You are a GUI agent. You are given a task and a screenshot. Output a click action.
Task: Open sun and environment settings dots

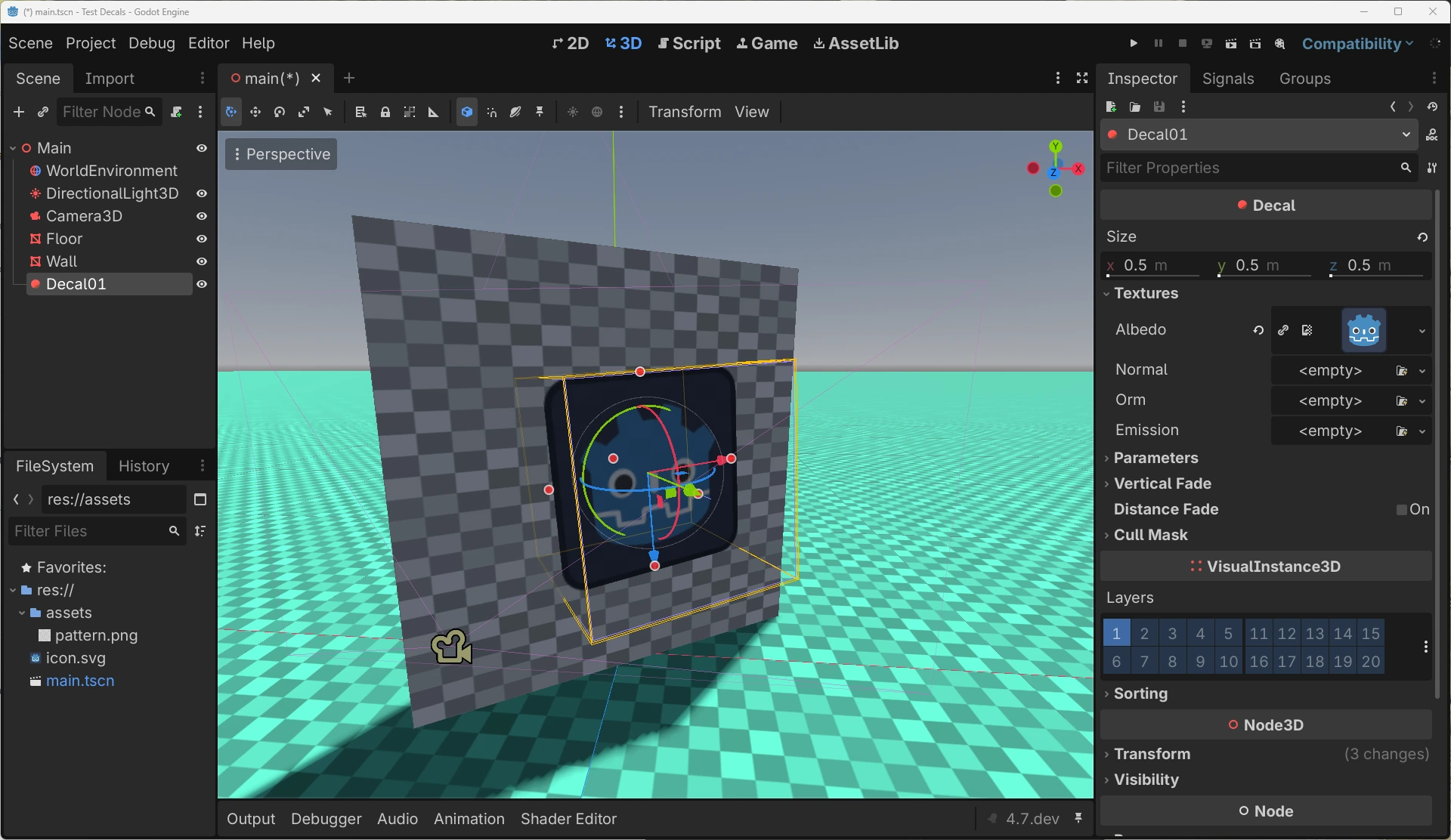621,112
